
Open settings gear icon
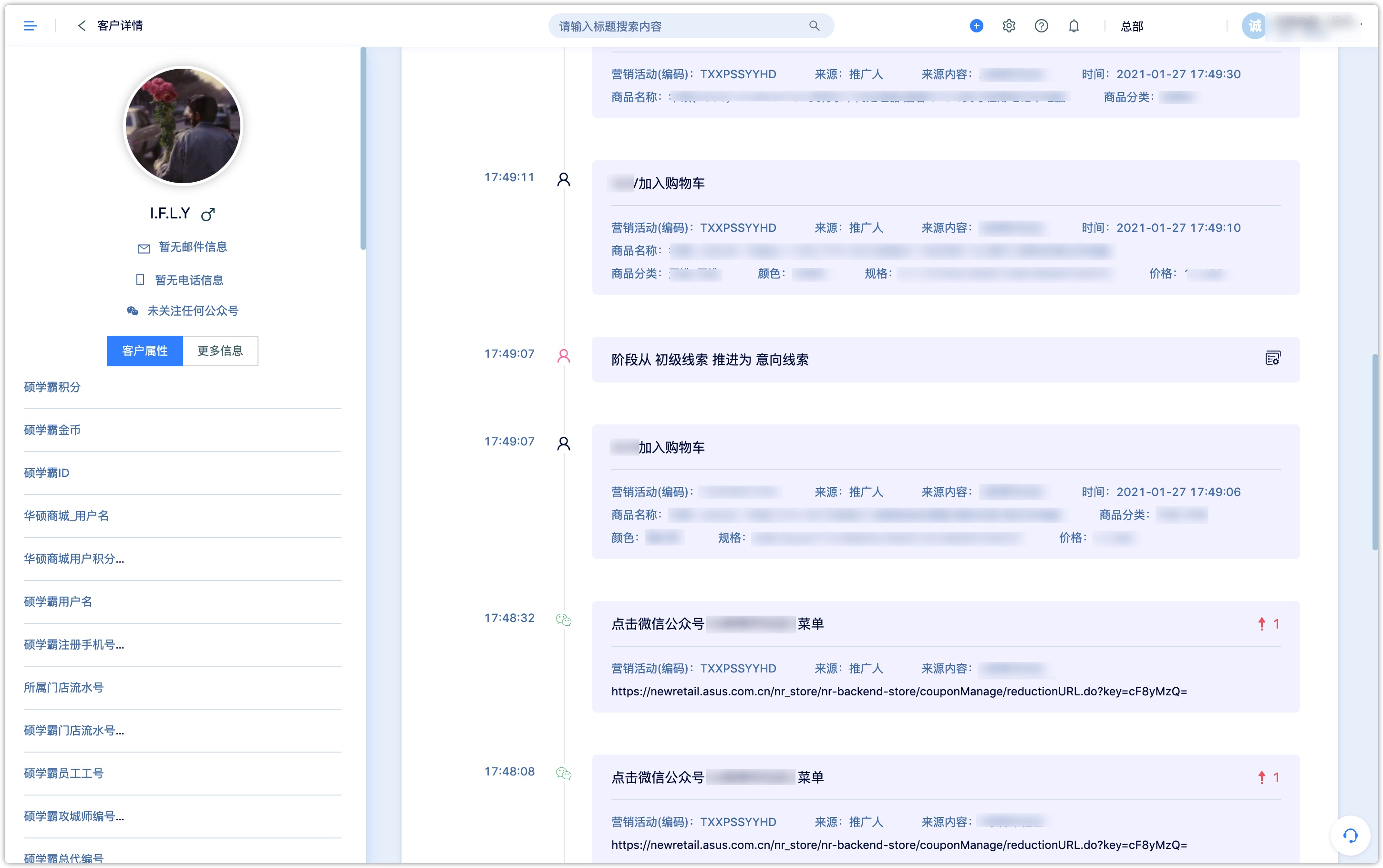pos(1008,26)
